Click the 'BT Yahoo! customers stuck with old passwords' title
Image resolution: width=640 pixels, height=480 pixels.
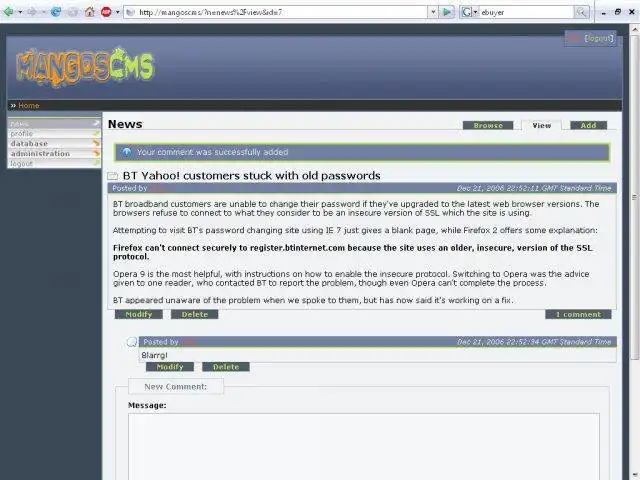pos(251,176)
